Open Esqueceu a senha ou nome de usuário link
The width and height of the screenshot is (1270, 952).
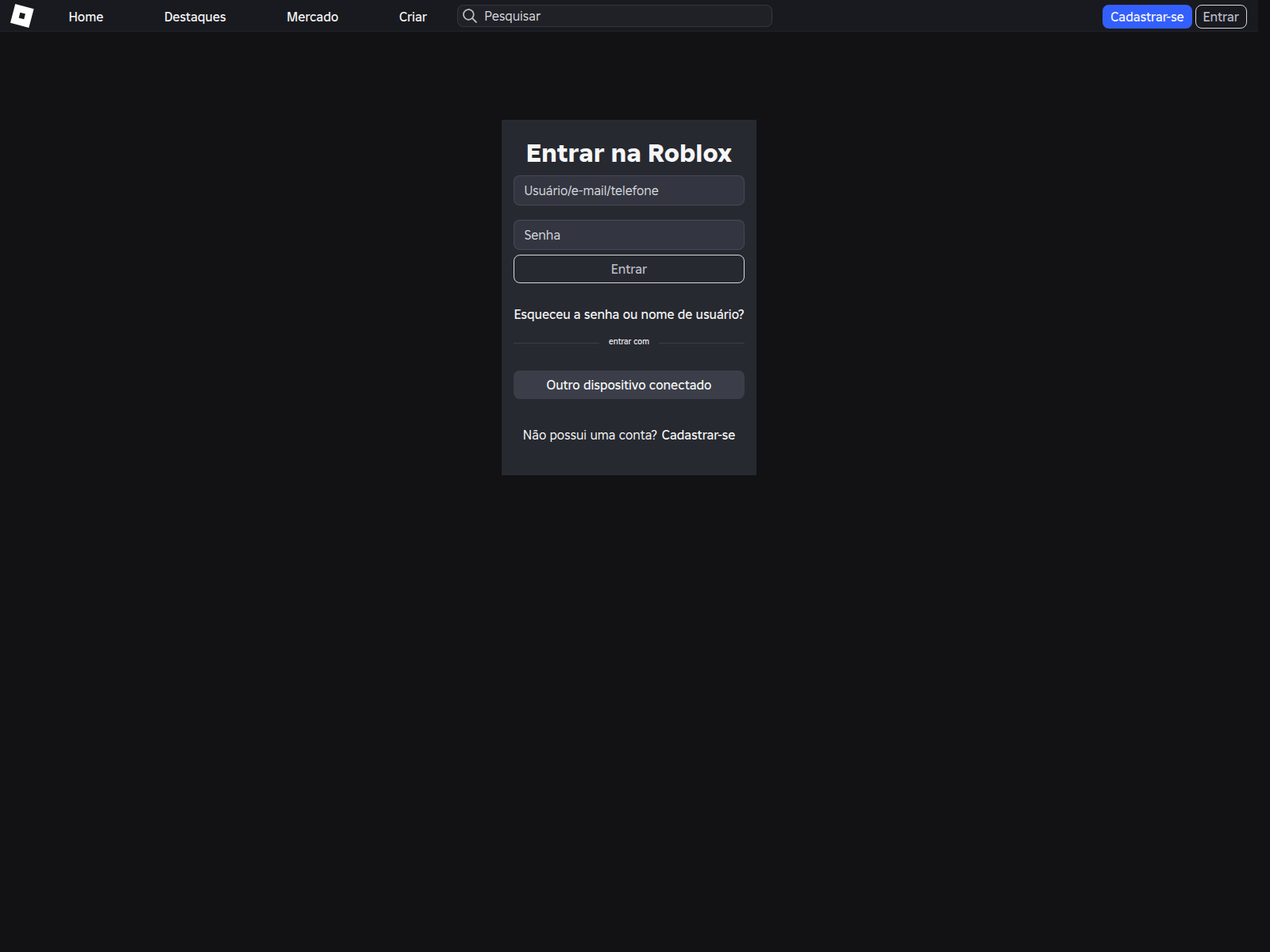tap(629, 314)
